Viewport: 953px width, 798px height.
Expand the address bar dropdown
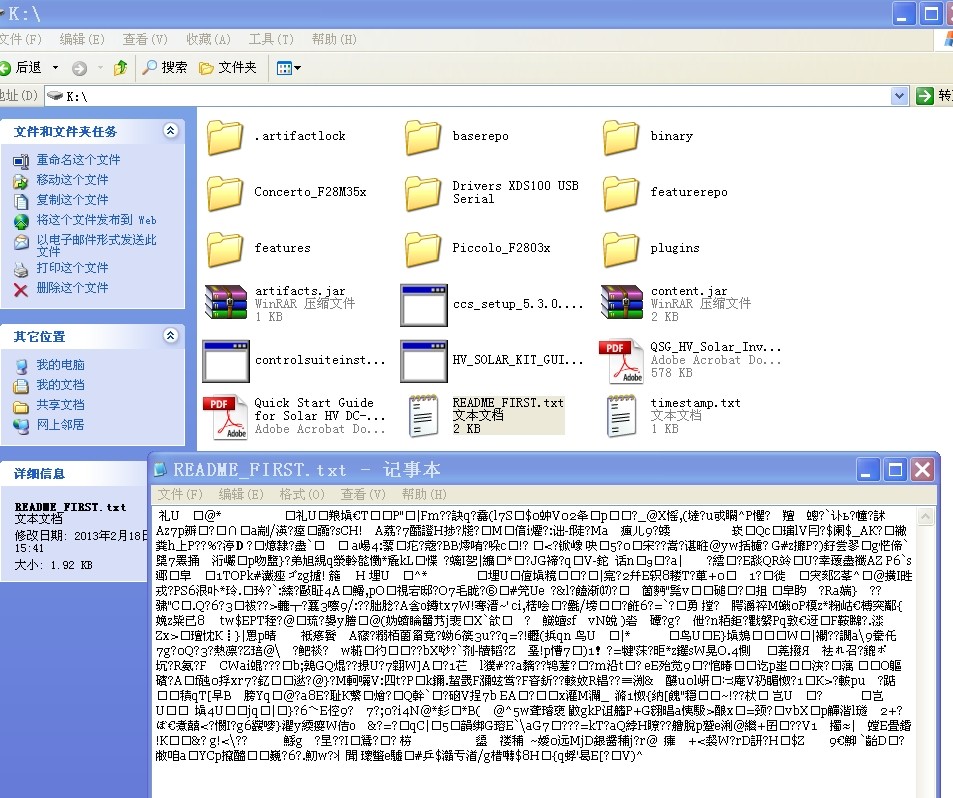(900, 95)
